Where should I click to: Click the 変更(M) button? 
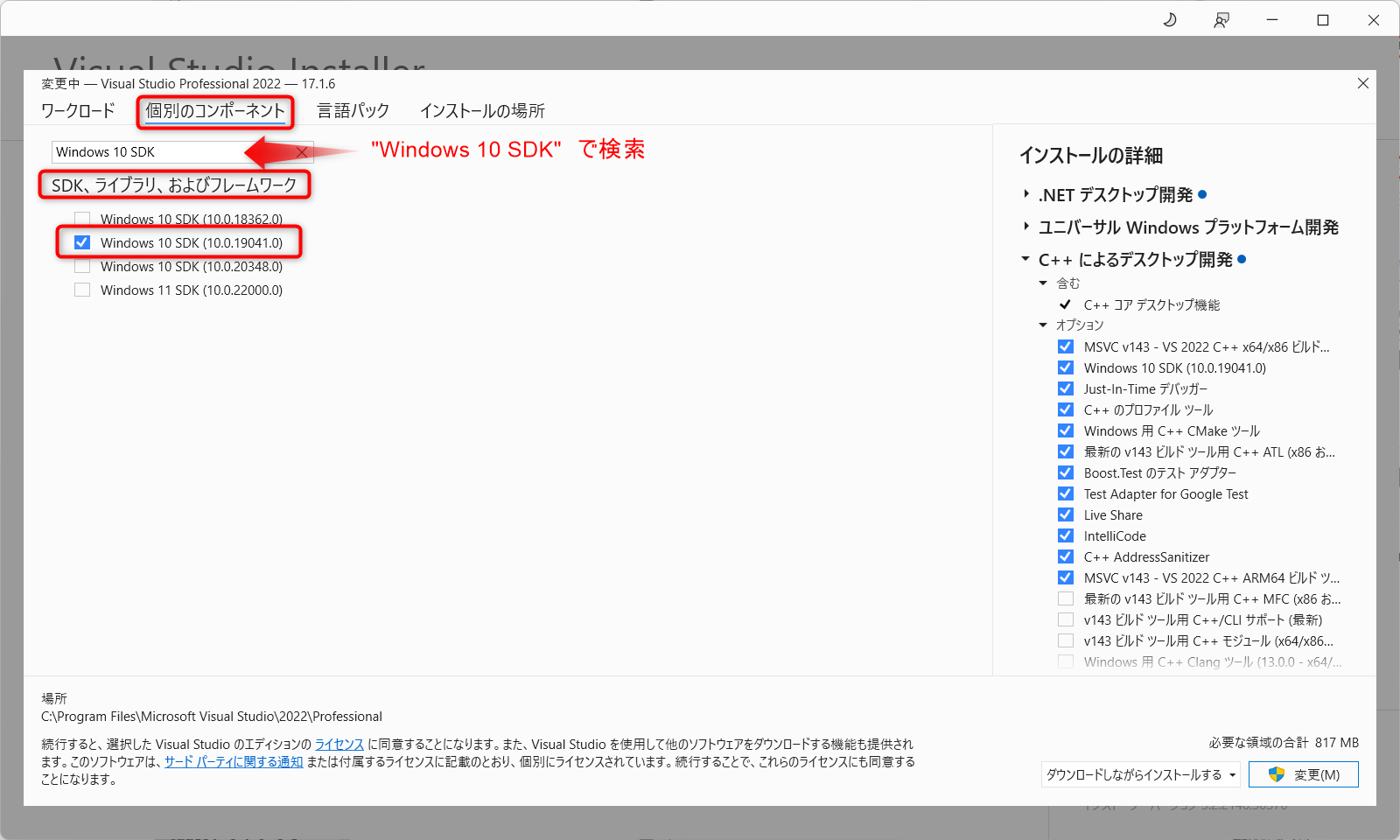click(1304, 774)
